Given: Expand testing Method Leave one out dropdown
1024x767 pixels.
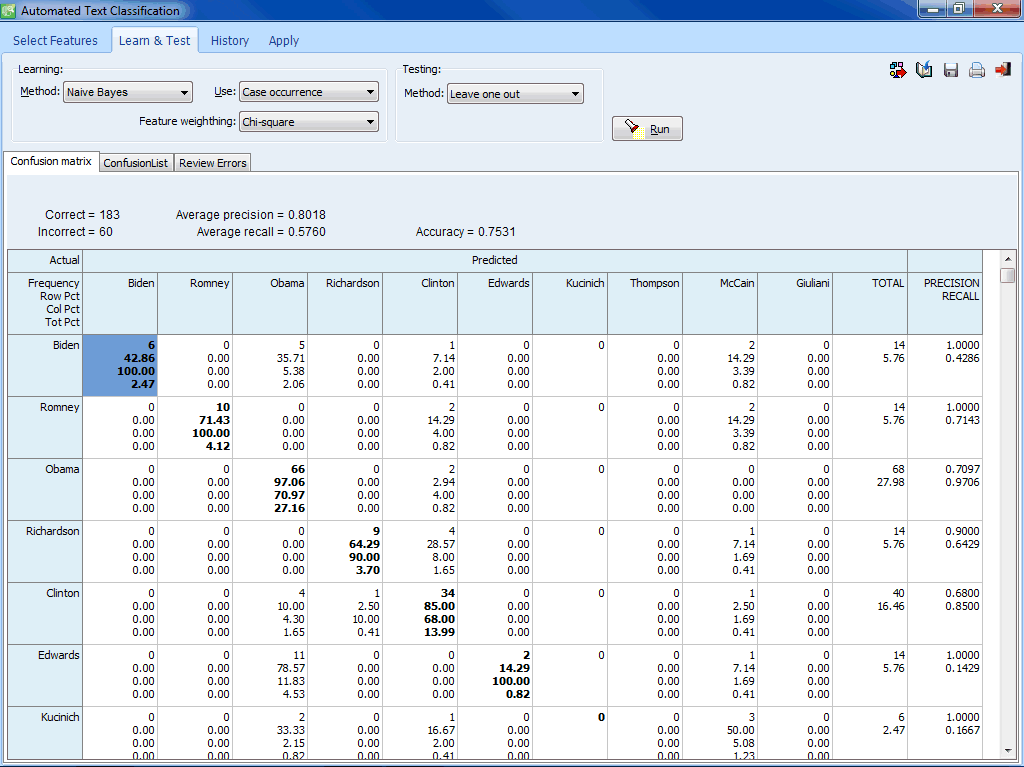Looking at the screenshot, I should coord(515,94).
